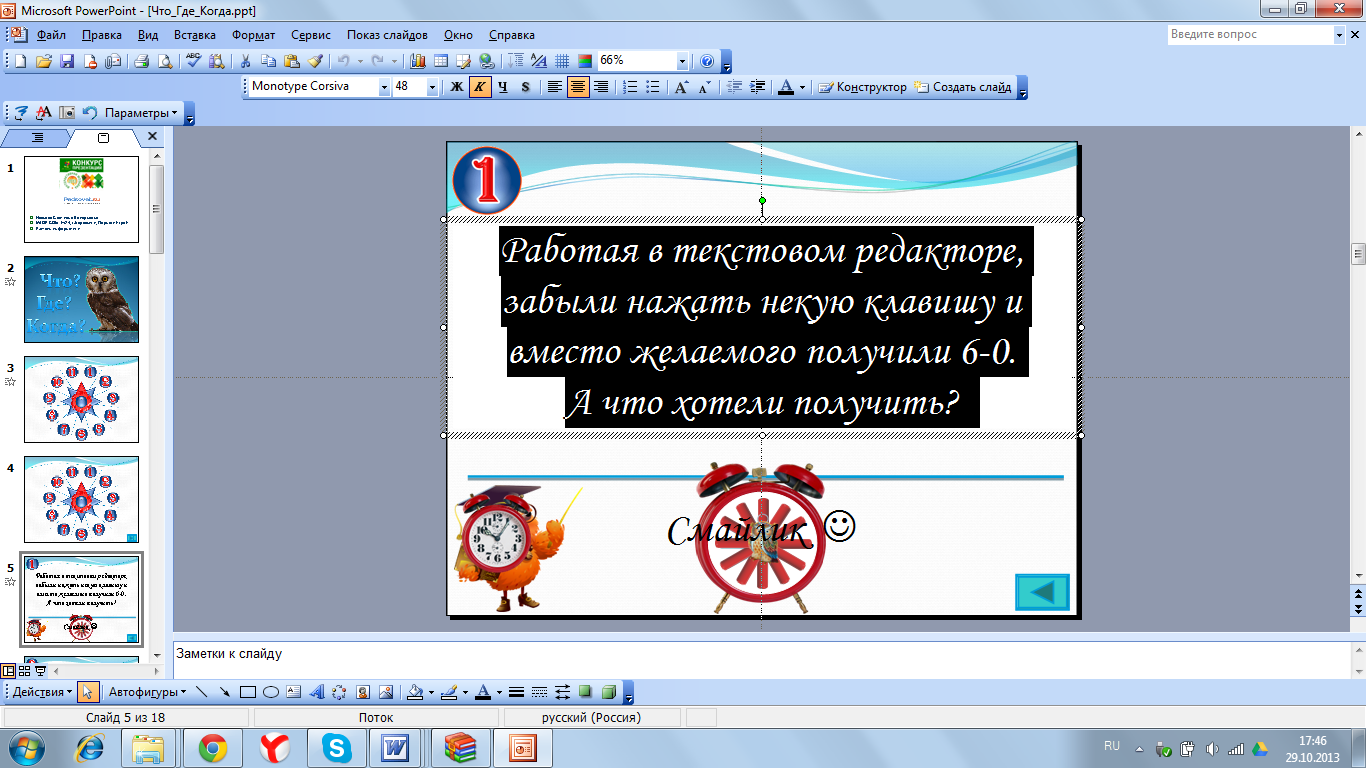Draw a line with Line tool
Image resolution: width=1366 pixels, height=768 pixels.
click(202, 692)
